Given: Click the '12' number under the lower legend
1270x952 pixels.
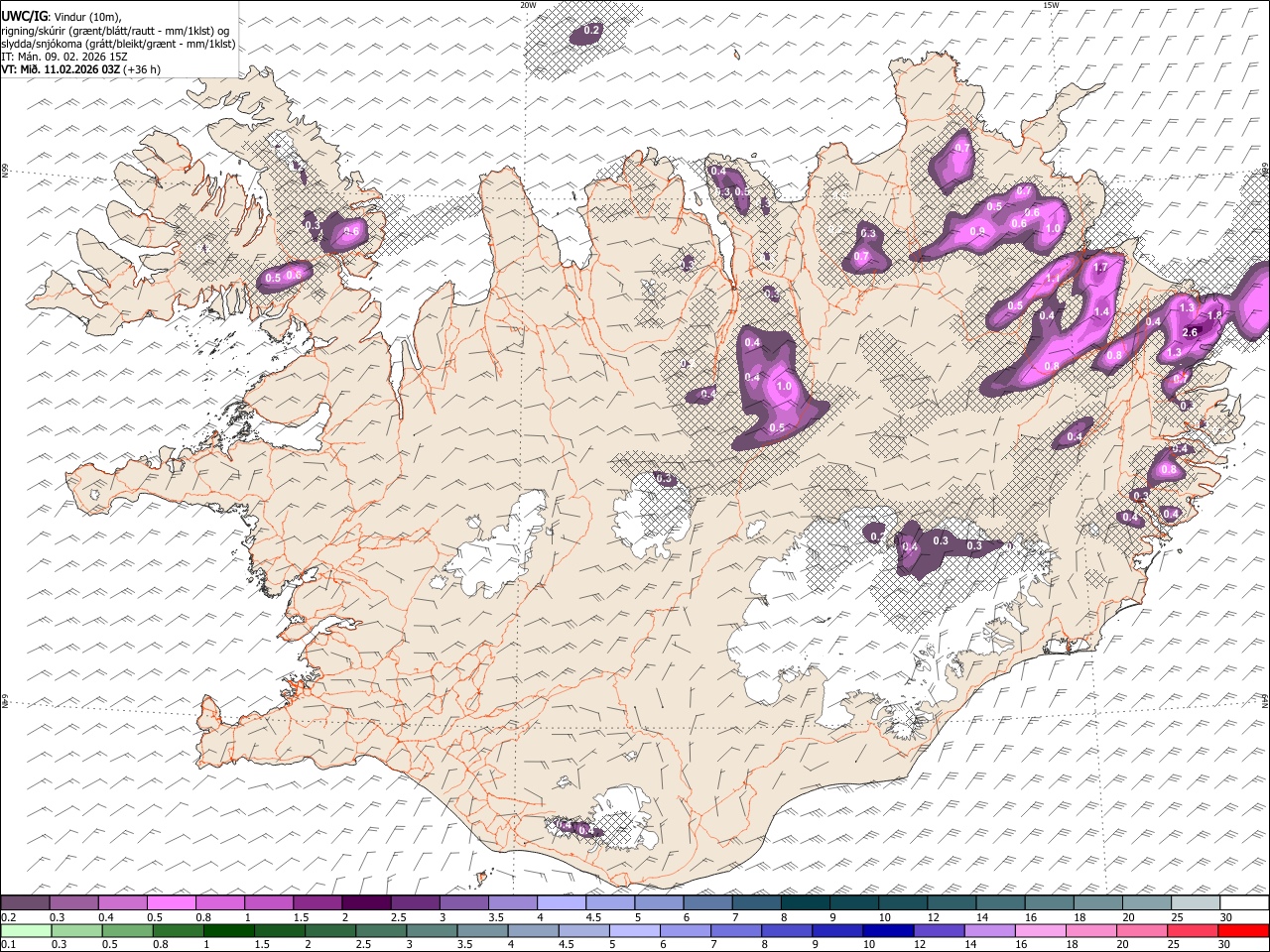Looking at the screenshot, I should pyautogui.click(x=920, y=945).
